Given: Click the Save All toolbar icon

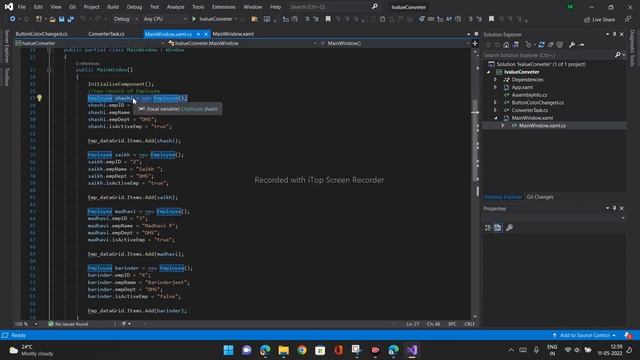Looking at the screenshot, I should point(71,19).
